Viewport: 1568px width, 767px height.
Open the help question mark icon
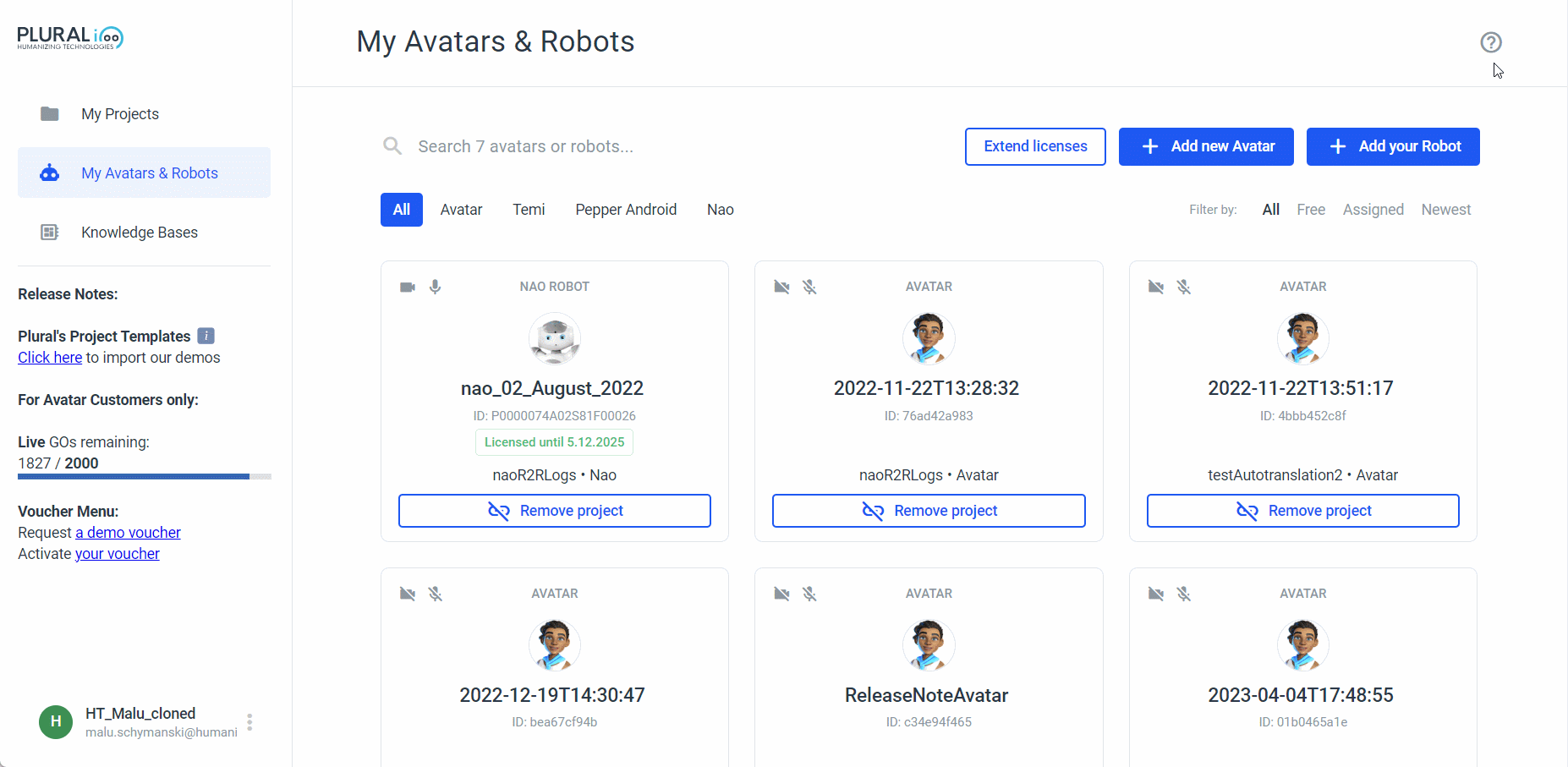click(x=1491, y=42)
